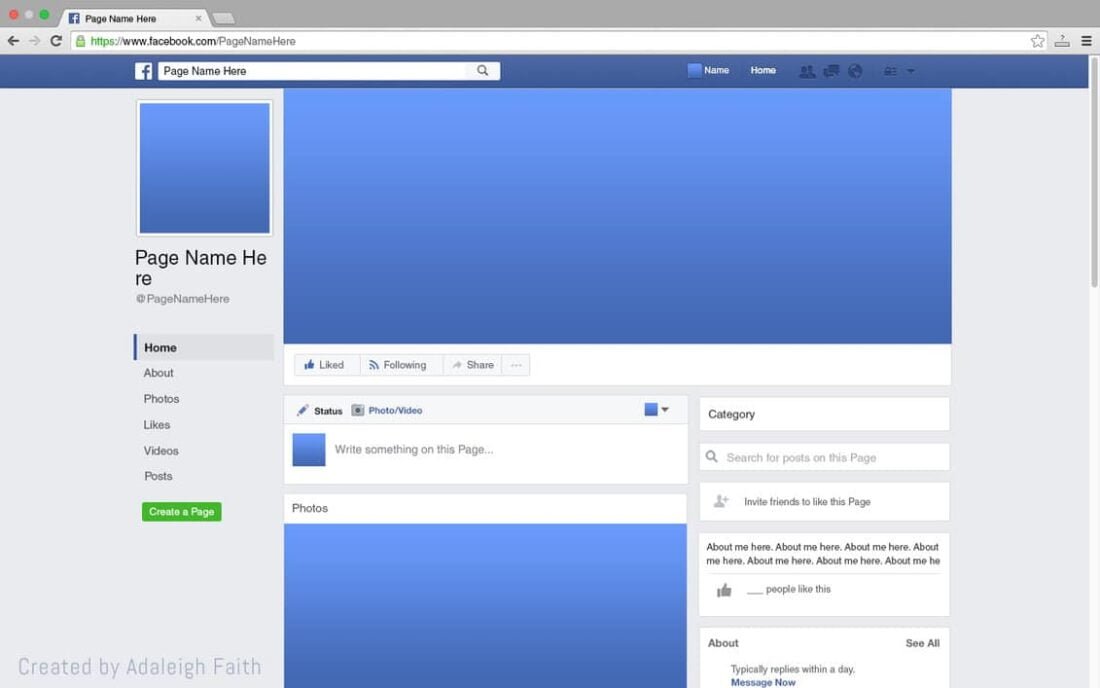Click the green Create a Page button
1100x688 pixels.
click(x=181, y=511)
